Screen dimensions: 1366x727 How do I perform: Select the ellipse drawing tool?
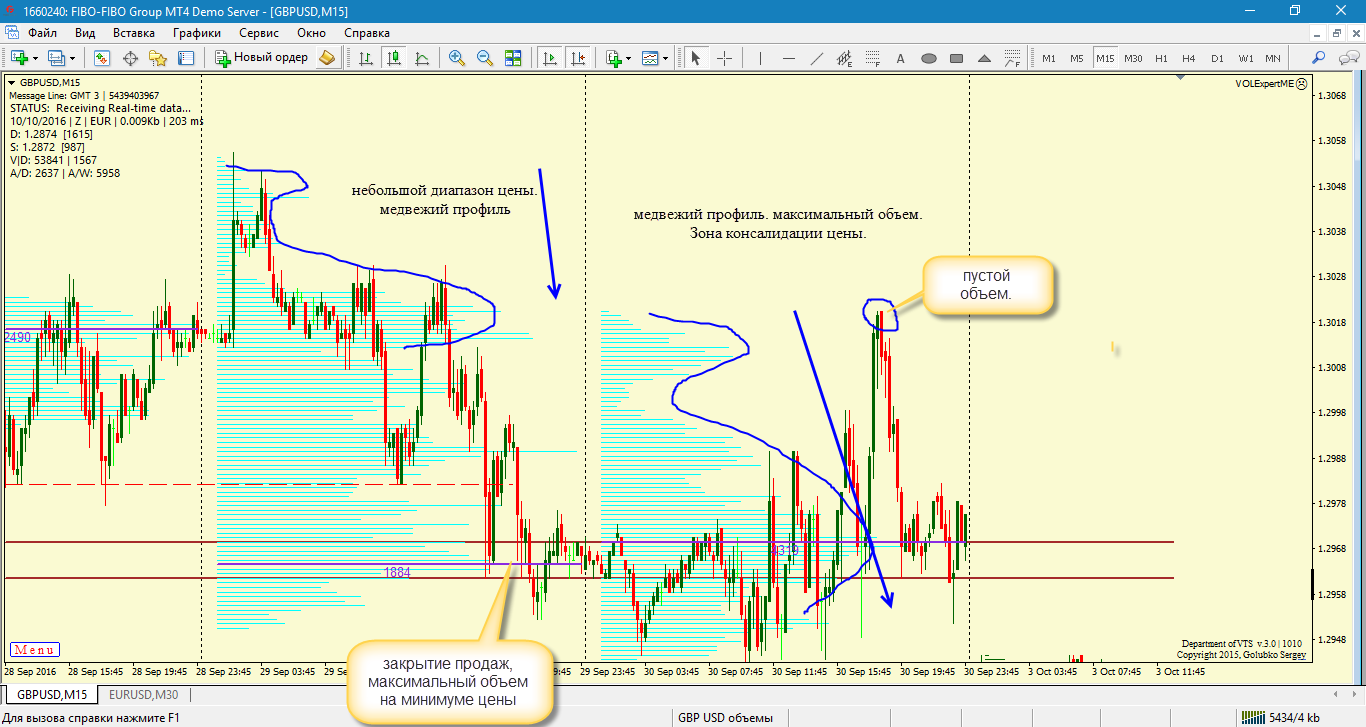point(929,58)
